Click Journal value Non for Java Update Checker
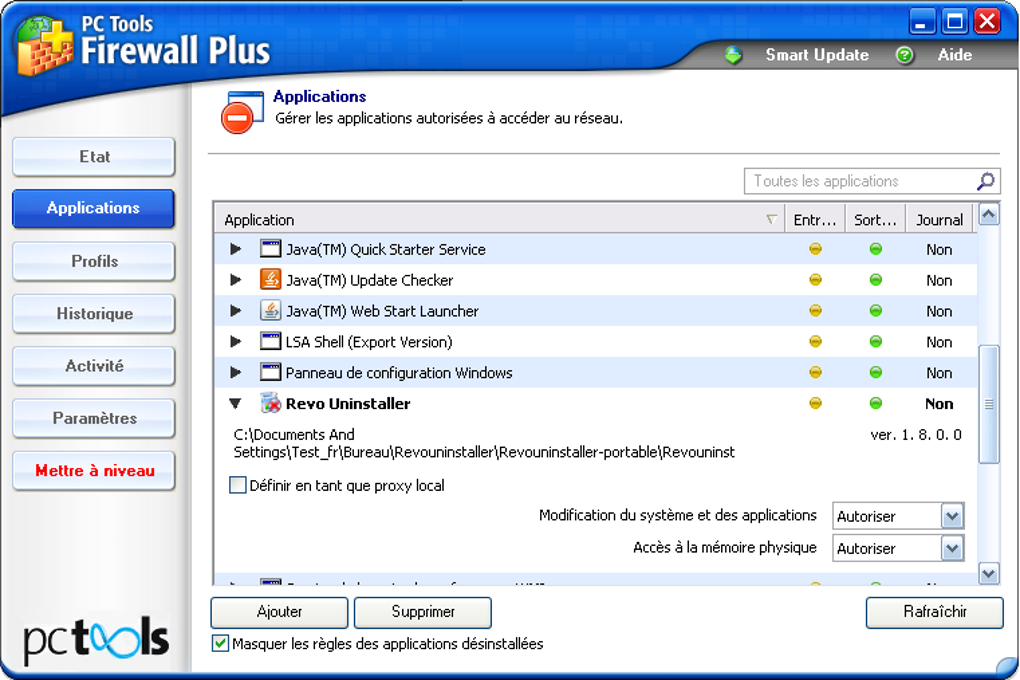The height and width of the screenshot is (680, 1020). (939, 280)
